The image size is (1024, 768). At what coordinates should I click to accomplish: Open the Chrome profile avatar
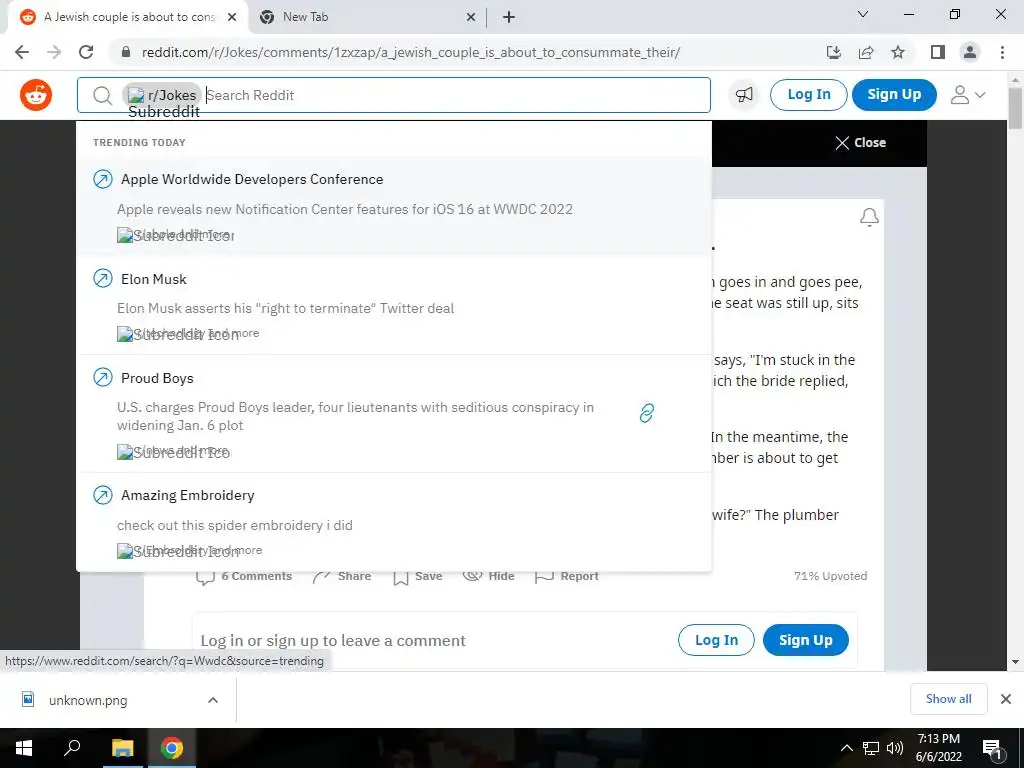[970, 52]
